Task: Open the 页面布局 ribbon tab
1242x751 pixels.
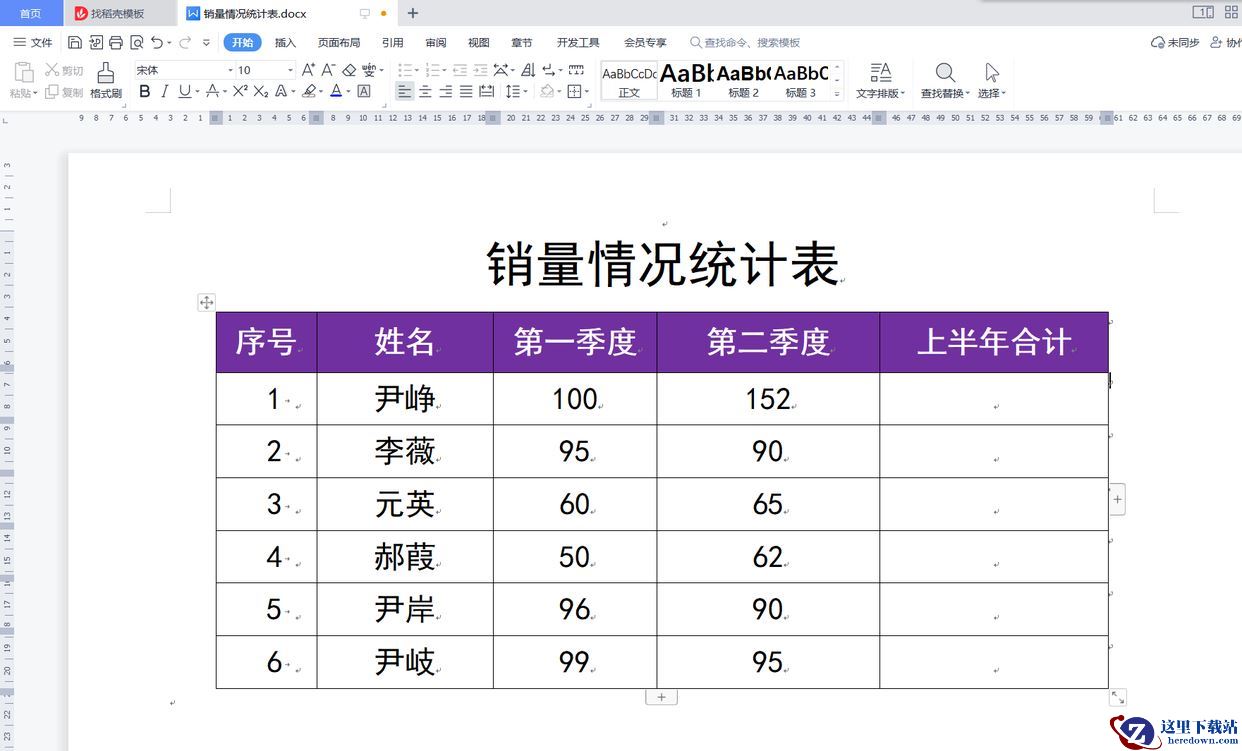Action: coord(339,42)
